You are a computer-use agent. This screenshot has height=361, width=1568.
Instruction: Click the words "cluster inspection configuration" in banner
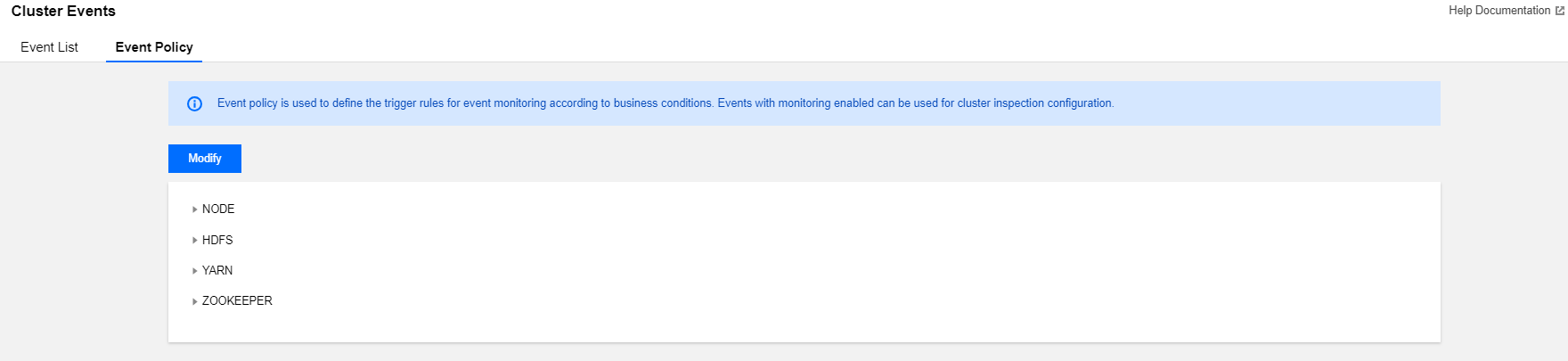1034,103
